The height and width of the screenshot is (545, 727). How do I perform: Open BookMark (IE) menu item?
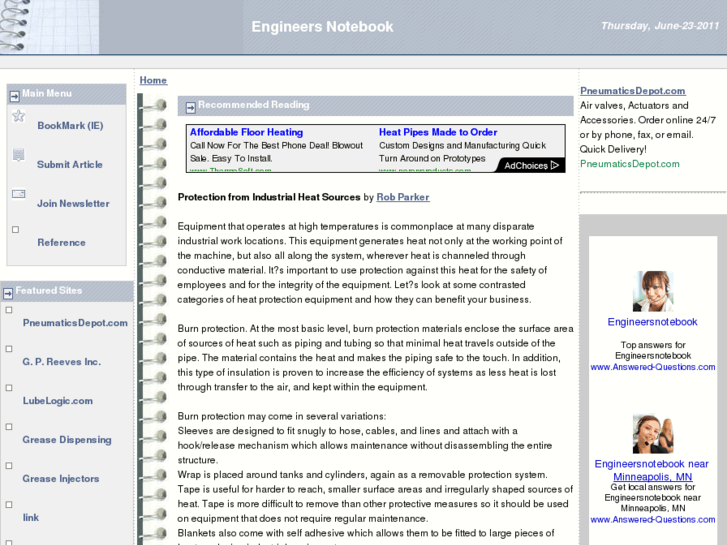tap(70, 126)
